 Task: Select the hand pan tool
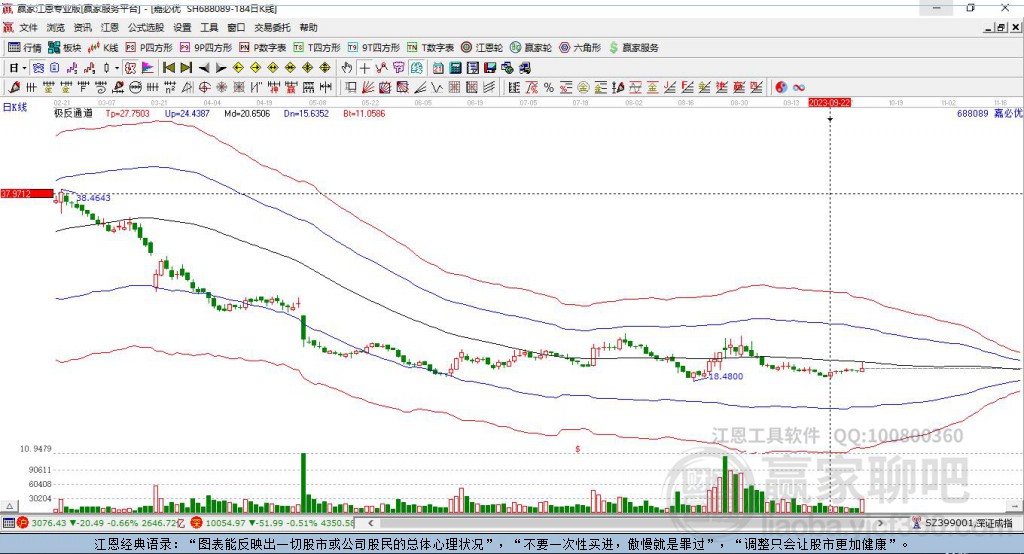click(347, 68)
